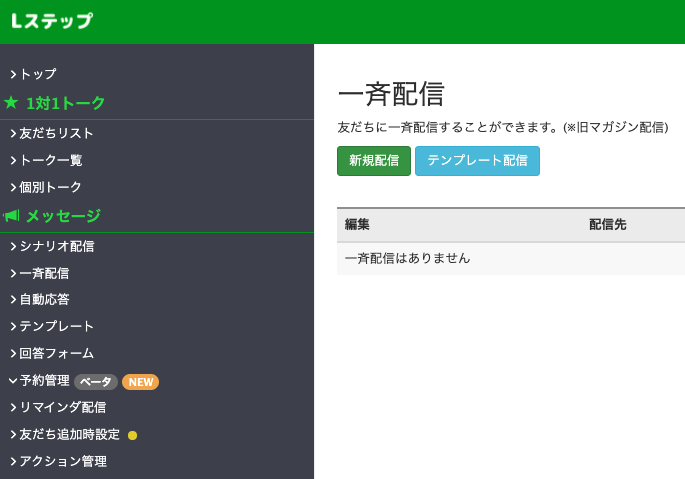Select 一斉配信 in the sidebar
The image size is (685, 479).
(x=45, y=274)
